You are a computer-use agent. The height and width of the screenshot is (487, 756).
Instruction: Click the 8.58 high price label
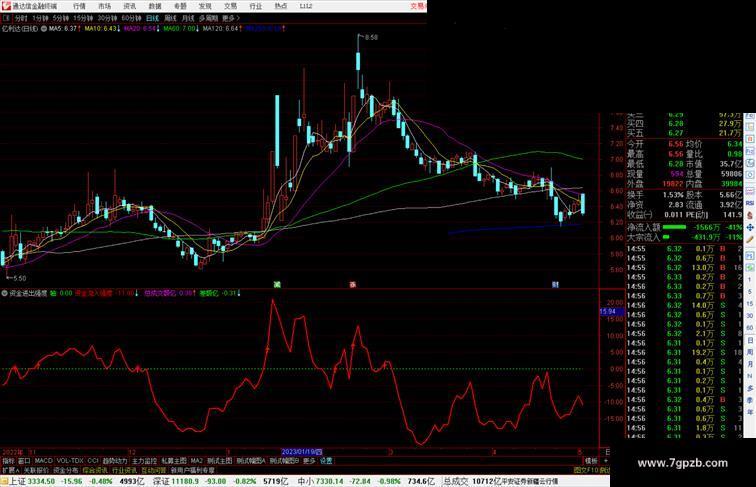pyautogui.click(x=372, y=37)
